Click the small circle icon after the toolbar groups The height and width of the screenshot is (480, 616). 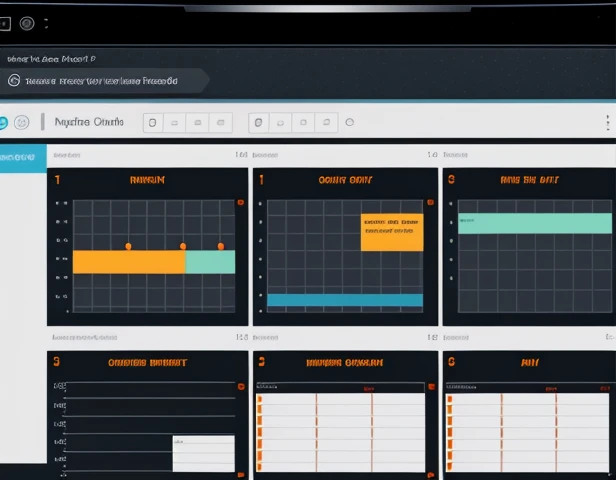[x=350, y=123]
